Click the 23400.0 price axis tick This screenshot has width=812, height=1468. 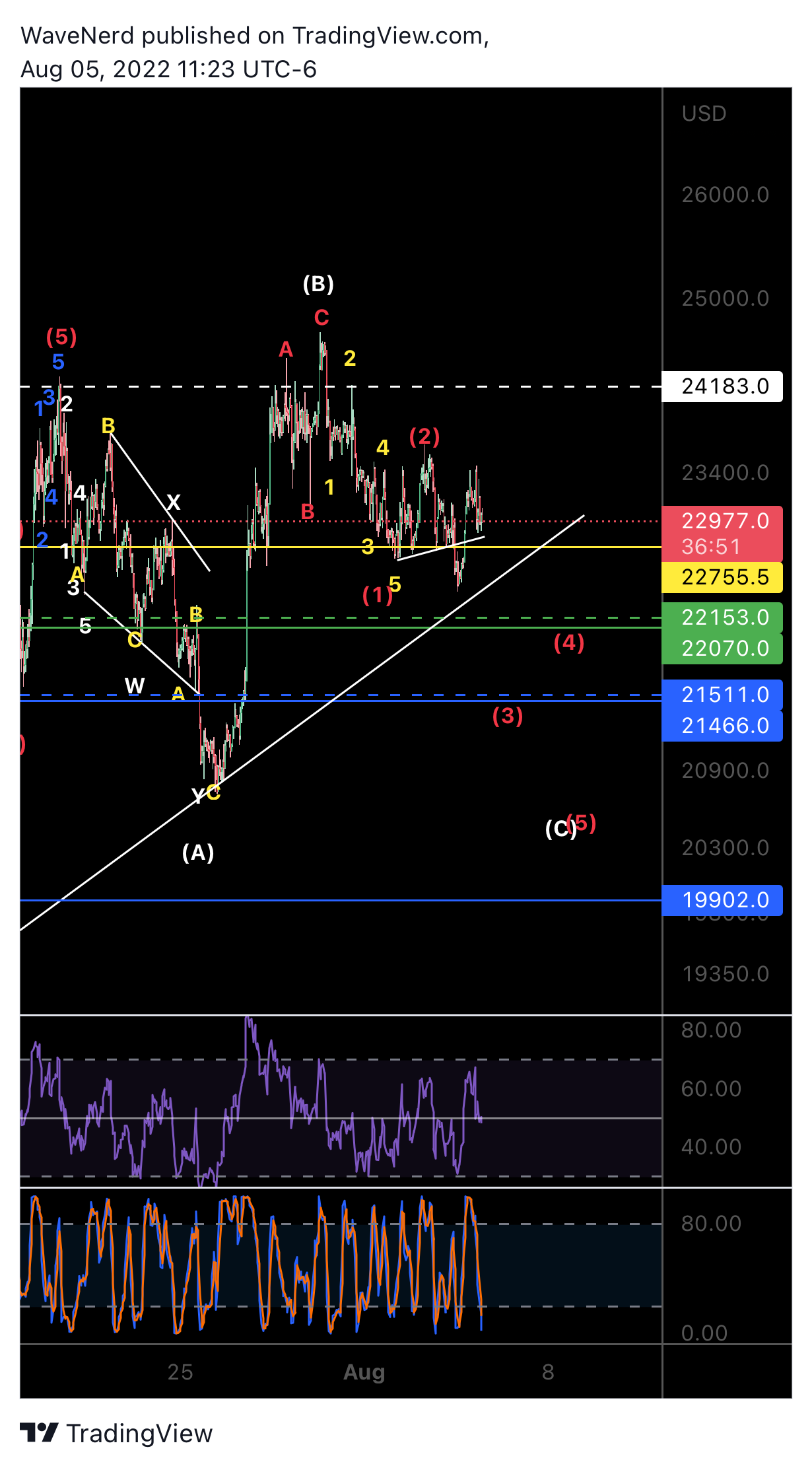coord(725,473)
